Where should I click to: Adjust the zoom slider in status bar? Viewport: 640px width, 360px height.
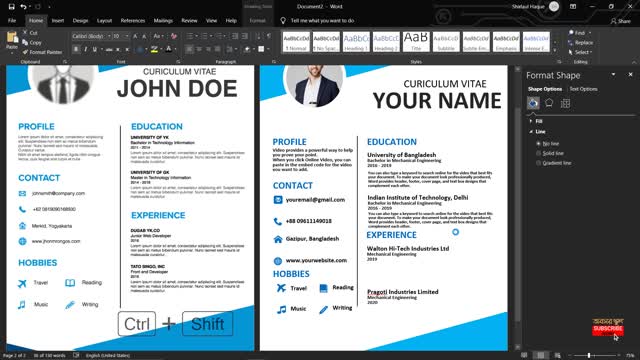click(x=589, y=356)
